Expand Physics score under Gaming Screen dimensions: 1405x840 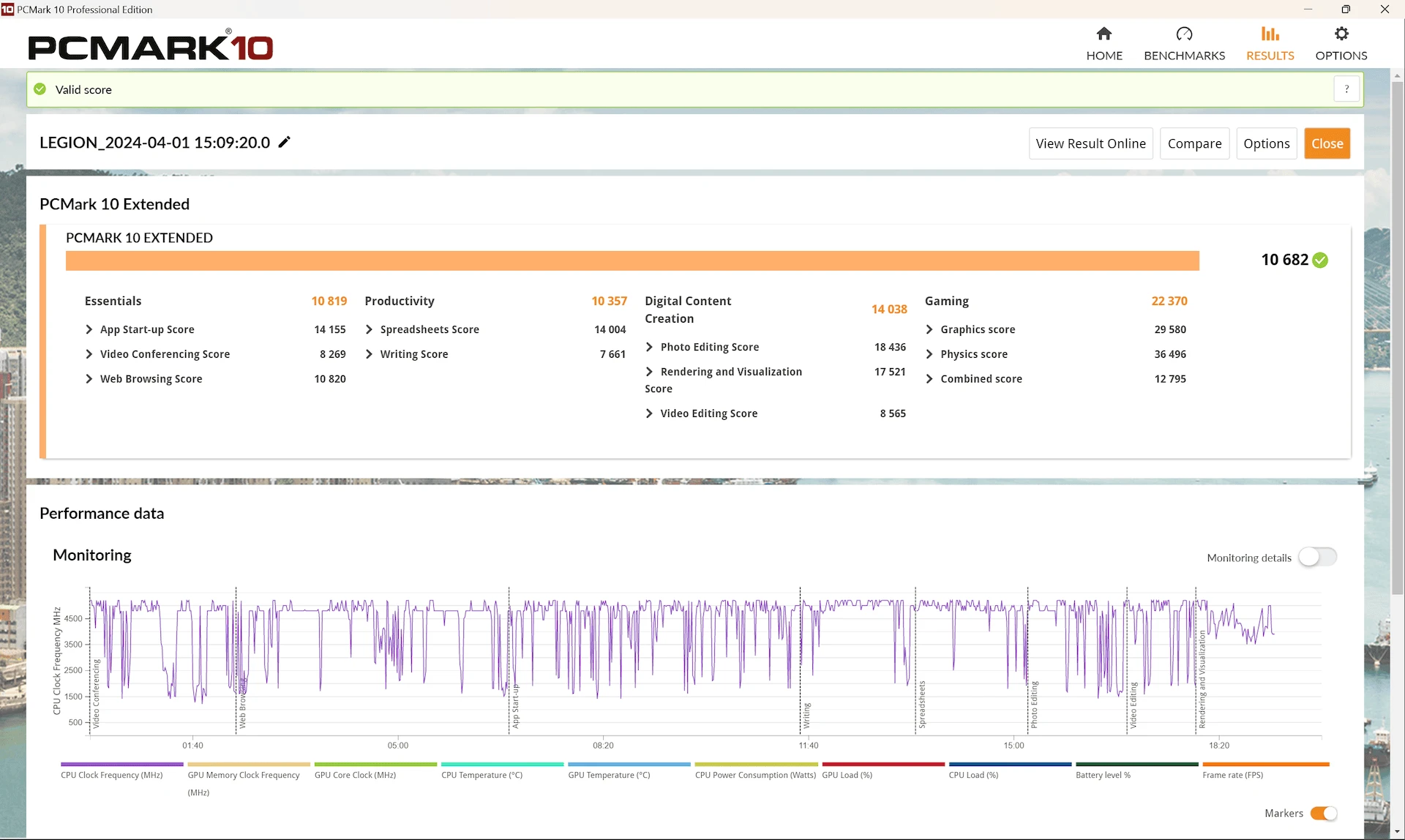[929, 354]
